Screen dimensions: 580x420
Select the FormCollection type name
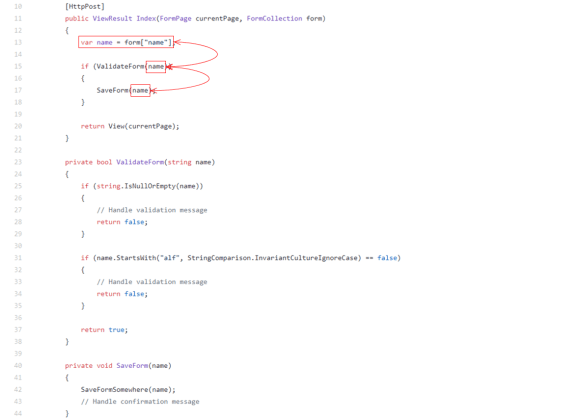(274, 19)
